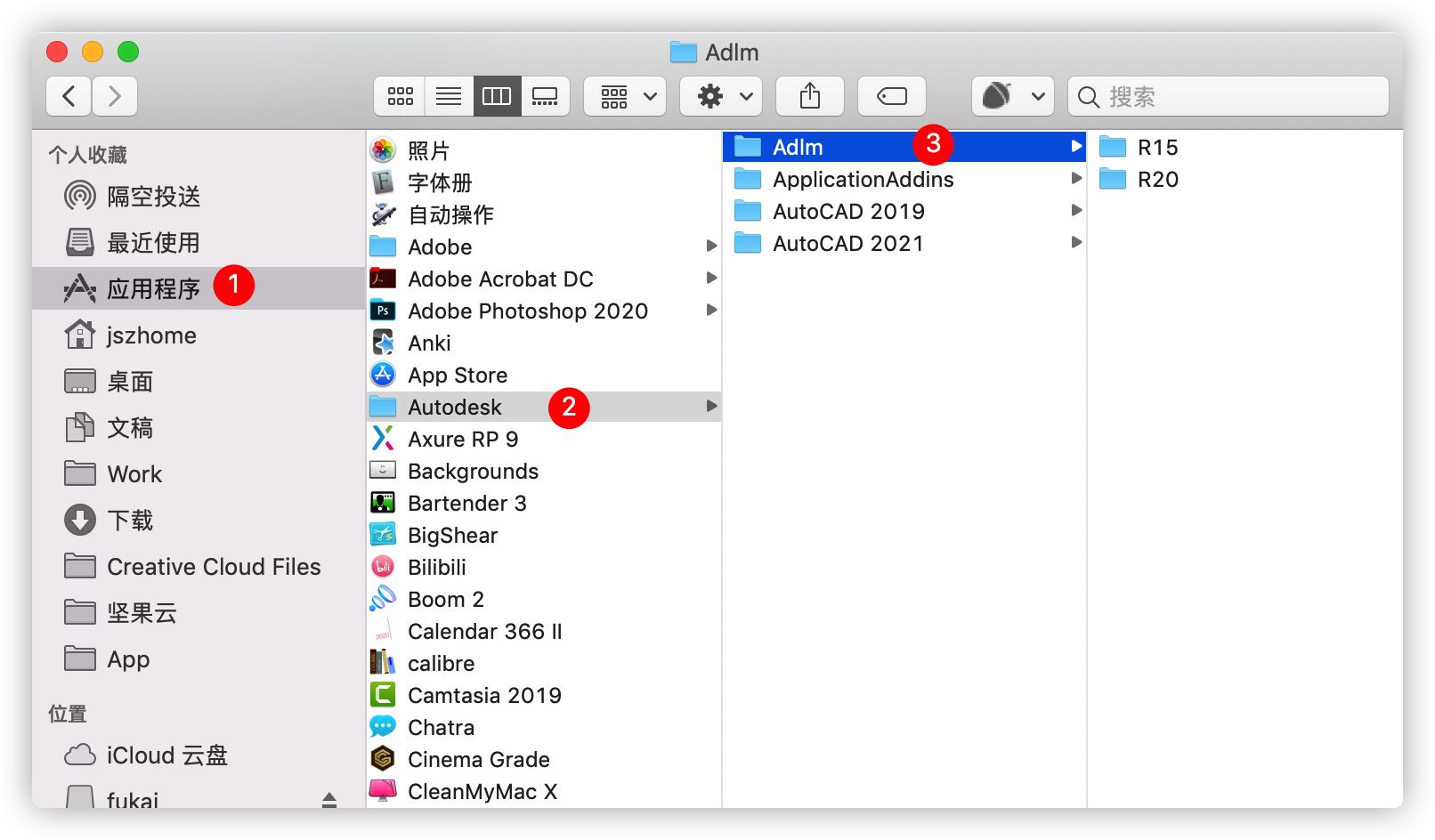
Task: Eject the fukai volume
Action: coord(329,800)
